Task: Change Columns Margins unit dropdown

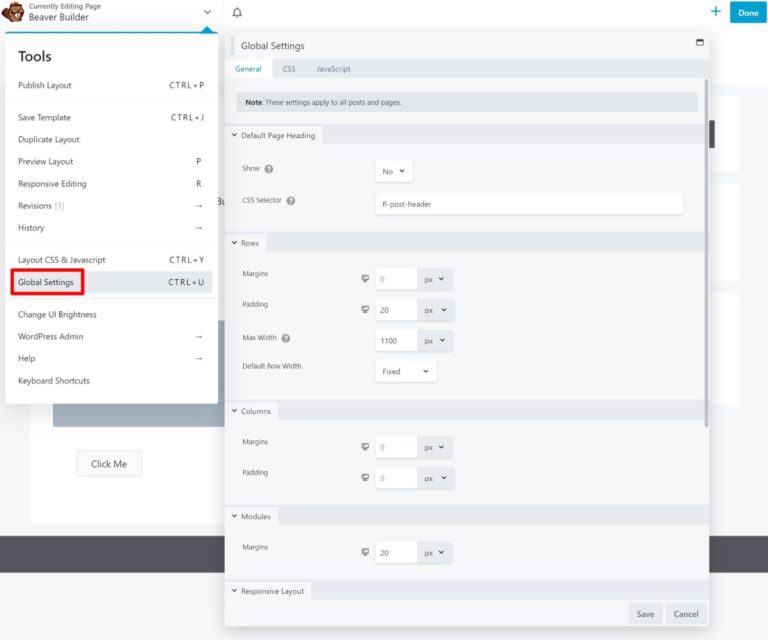Action: pos(434,447)
